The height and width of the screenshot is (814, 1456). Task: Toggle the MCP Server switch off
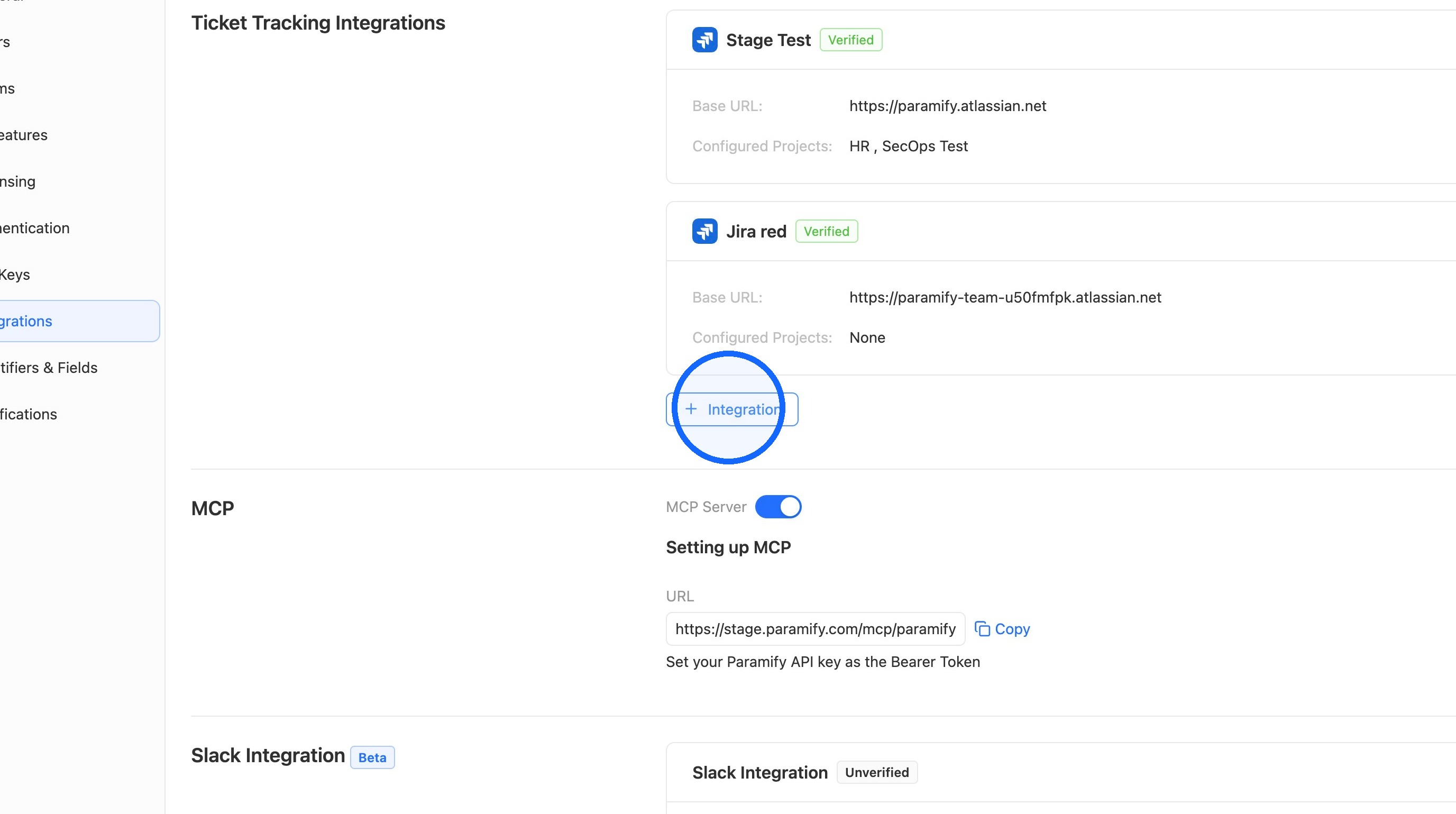778,507
